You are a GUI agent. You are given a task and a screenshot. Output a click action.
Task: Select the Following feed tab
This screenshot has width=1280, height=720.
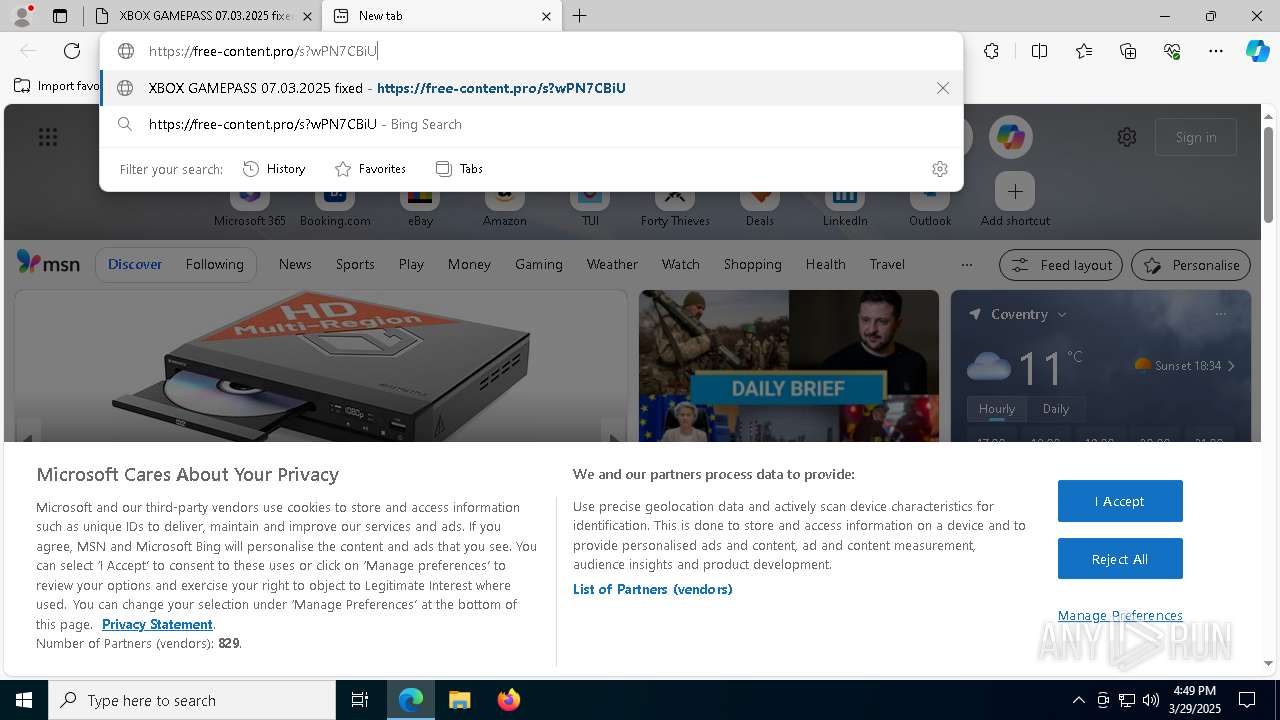(214, 264)
